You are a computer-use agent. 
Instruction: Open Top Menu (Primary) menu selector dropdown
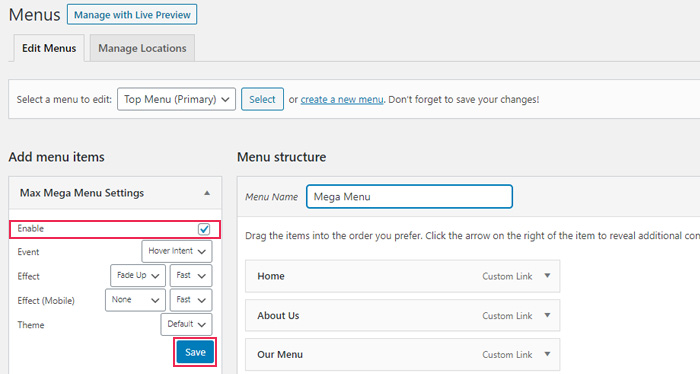176,99
